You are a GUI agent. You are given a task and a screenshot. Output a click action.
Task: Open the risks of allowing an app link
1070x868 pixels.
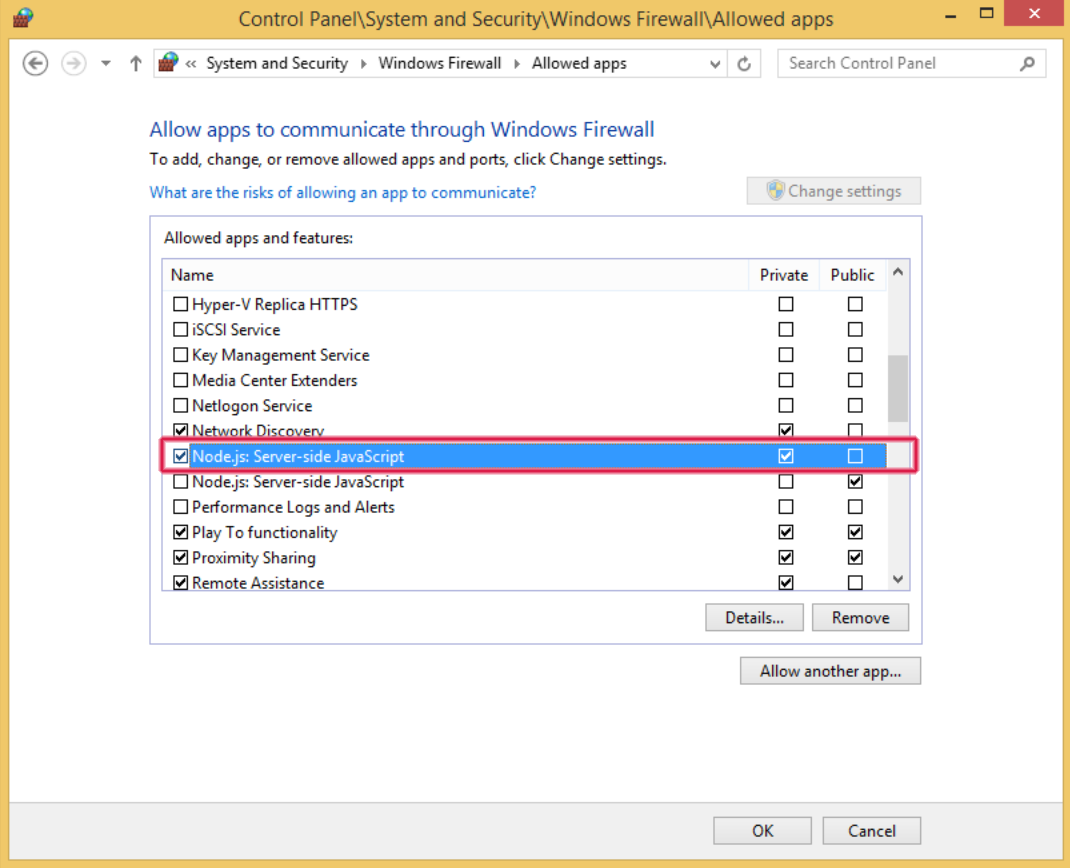click(x=343, y=192)
